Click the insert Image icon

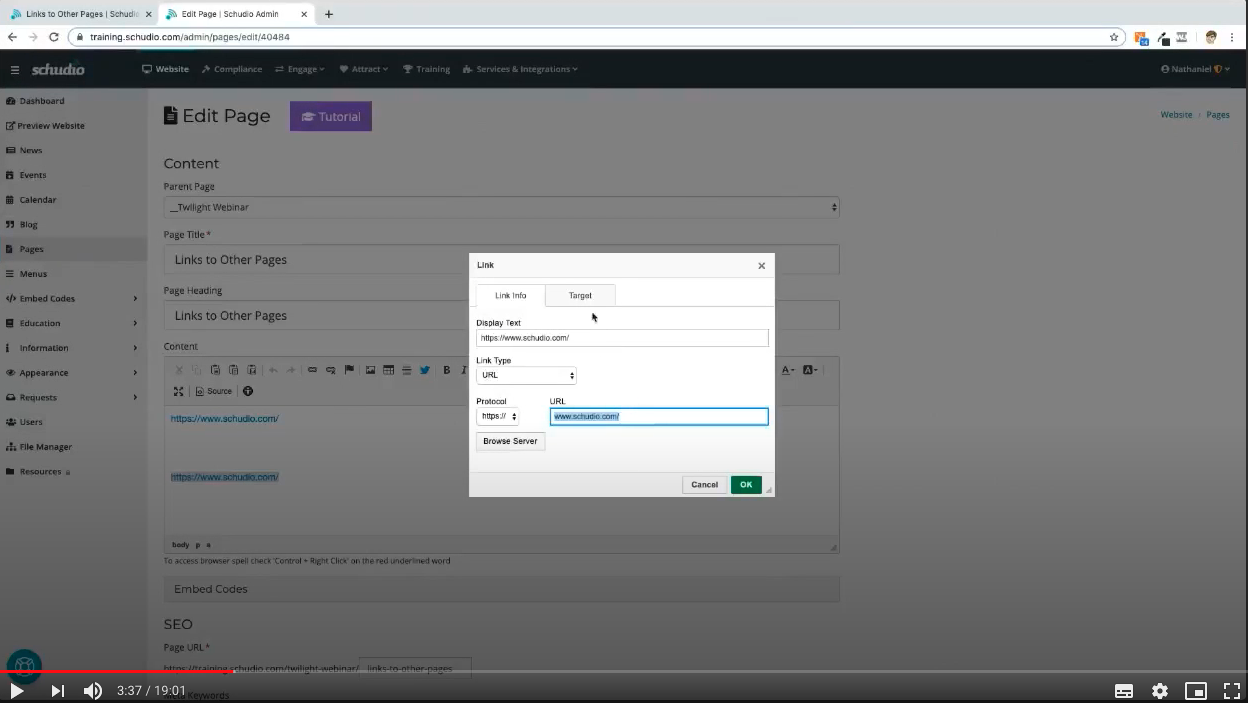pyautogui.click(x=370, y=370)
